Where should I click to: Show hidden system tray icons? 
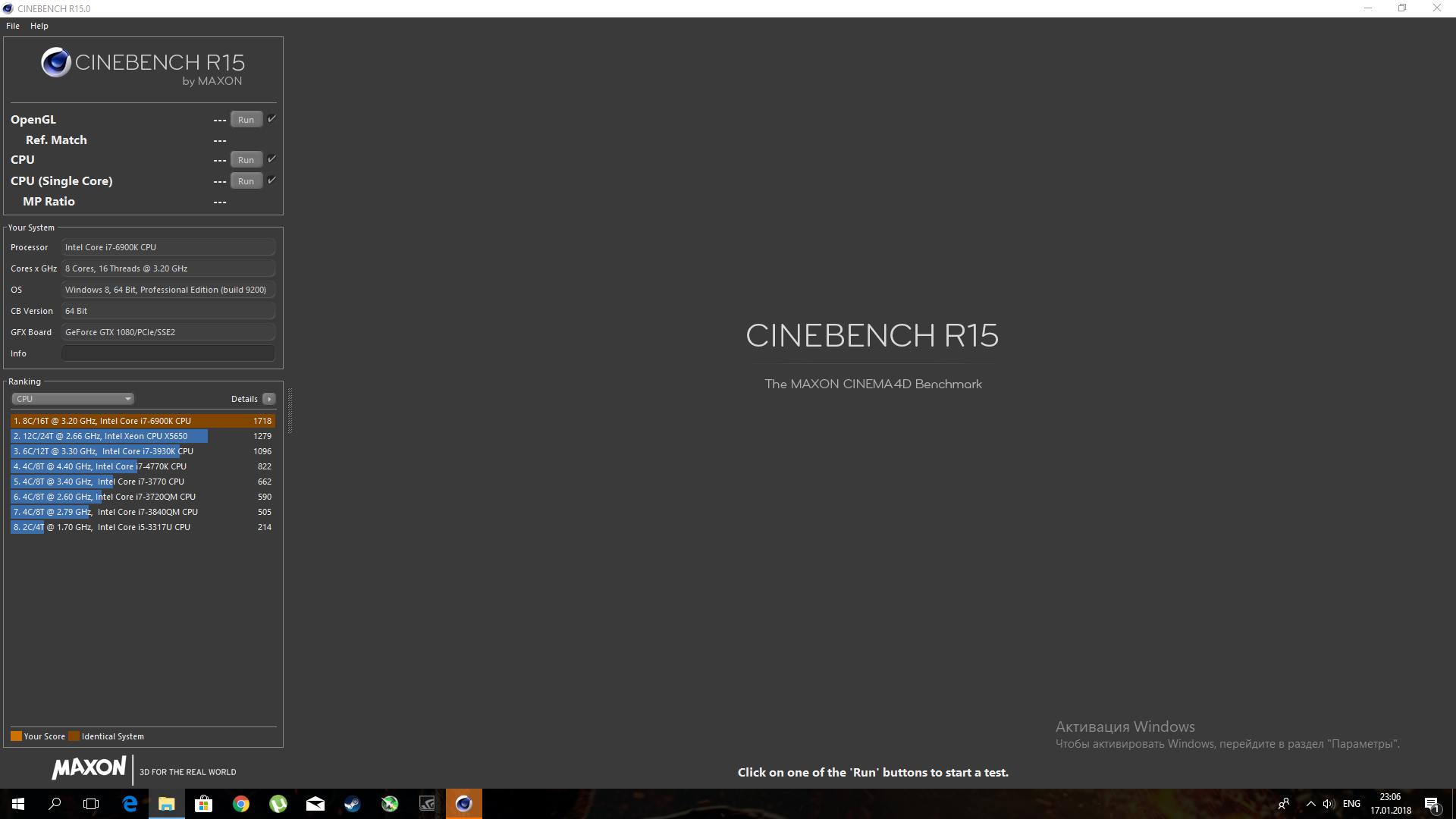pyautogui.click(x=1310, y=804)
